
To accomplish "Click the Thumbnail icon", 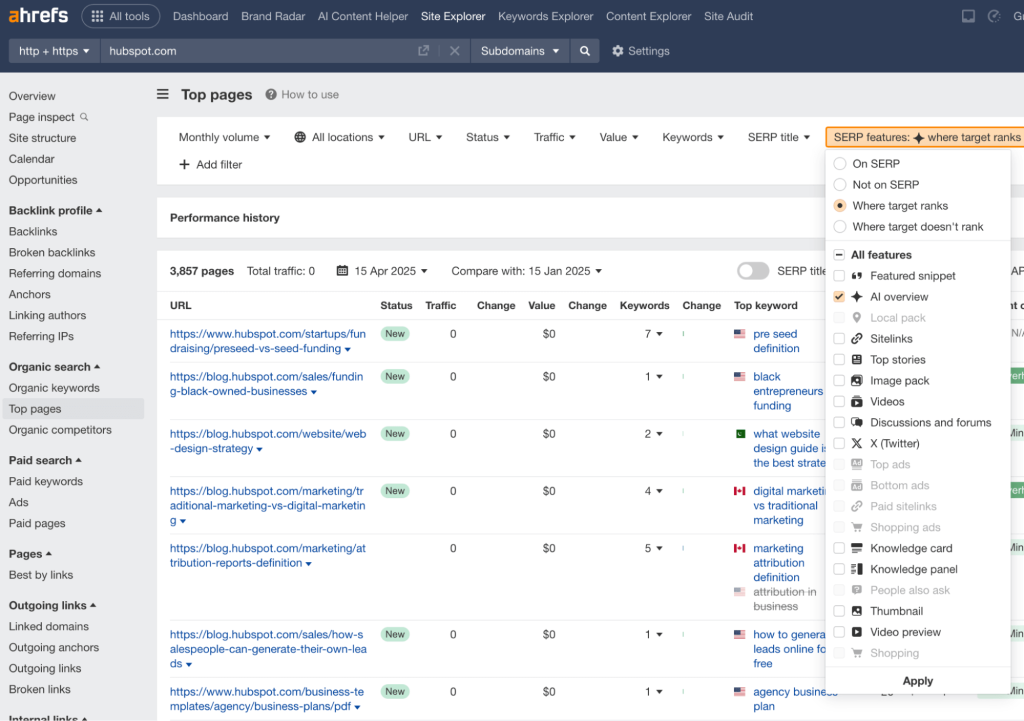I will (x=857, y=611).
